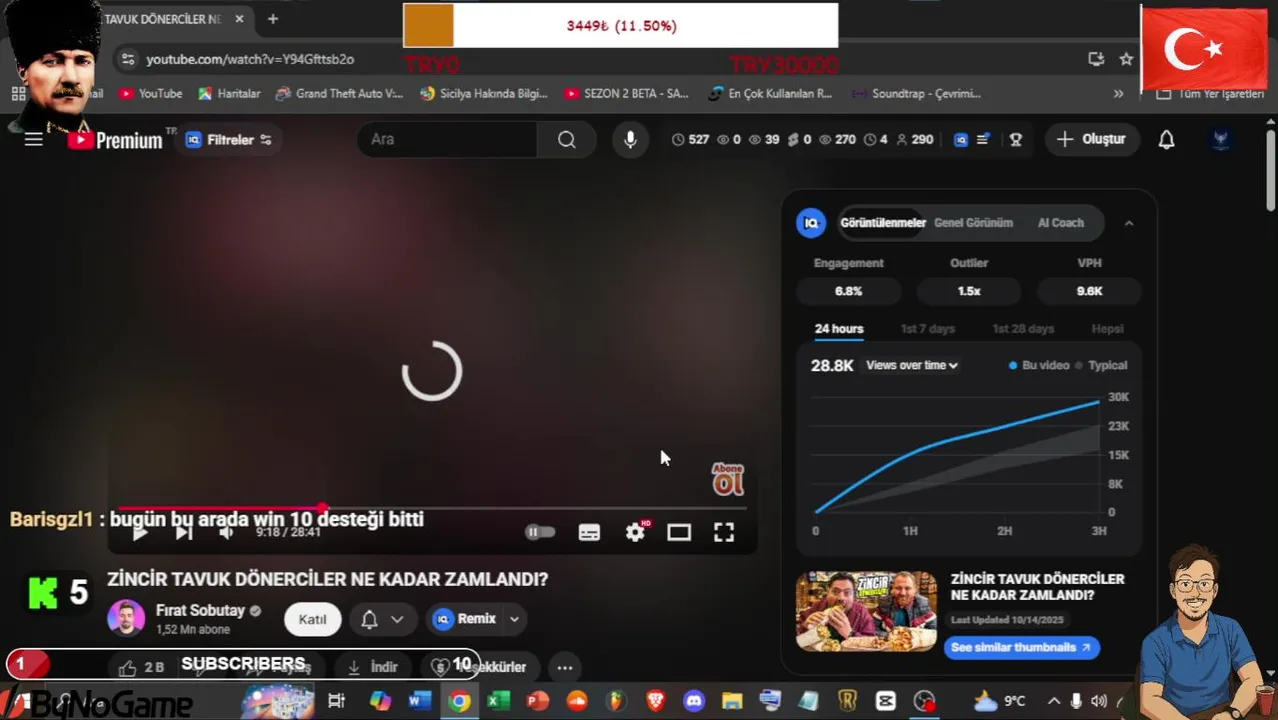
Task: Open Brave browser from taskbar
Action: point(655,701)
